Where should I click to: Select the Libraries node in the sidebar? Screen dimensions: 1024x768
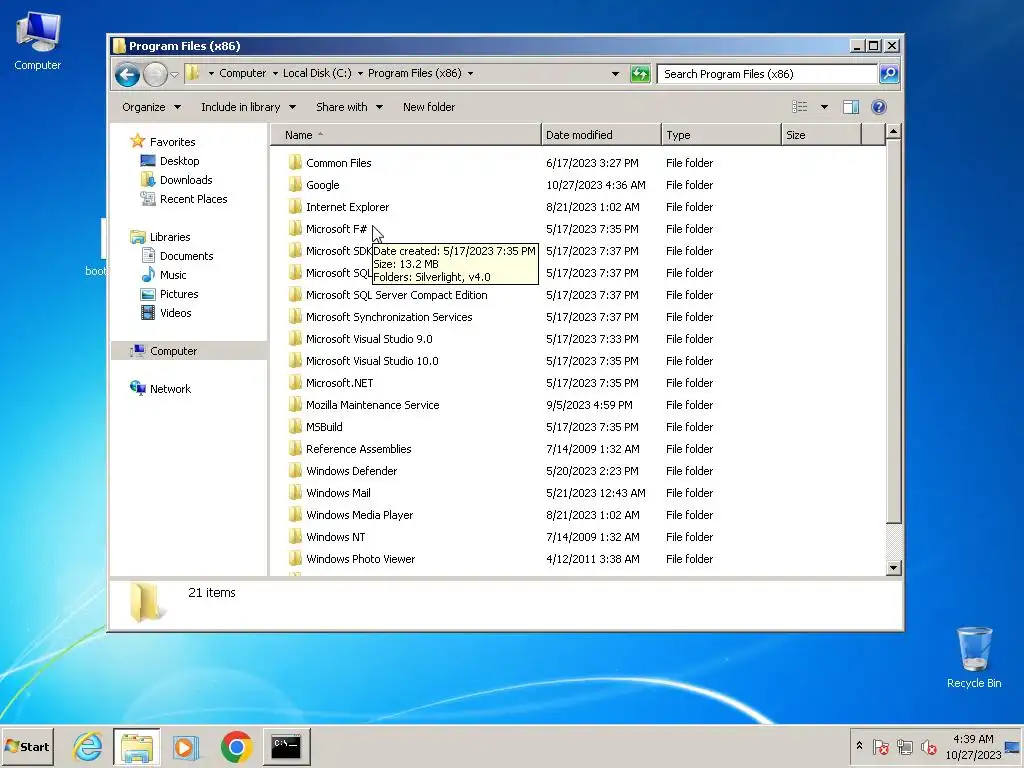click(x=170, y=237)
